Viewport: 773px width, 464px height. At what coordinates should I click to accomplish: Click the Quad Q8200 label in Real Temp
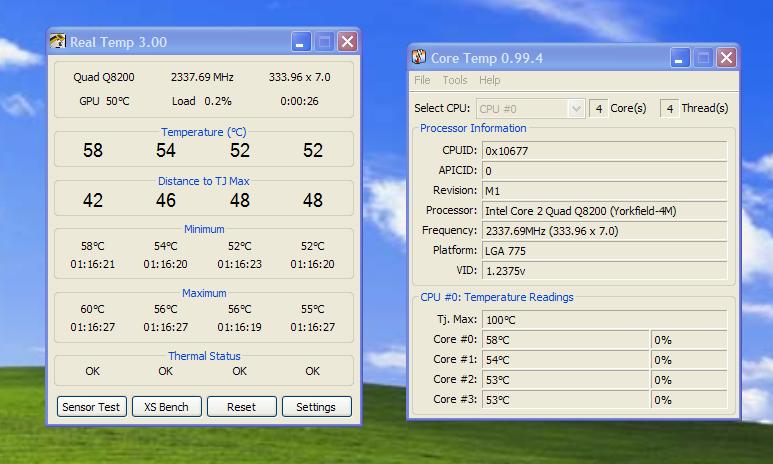click(104, 77)
